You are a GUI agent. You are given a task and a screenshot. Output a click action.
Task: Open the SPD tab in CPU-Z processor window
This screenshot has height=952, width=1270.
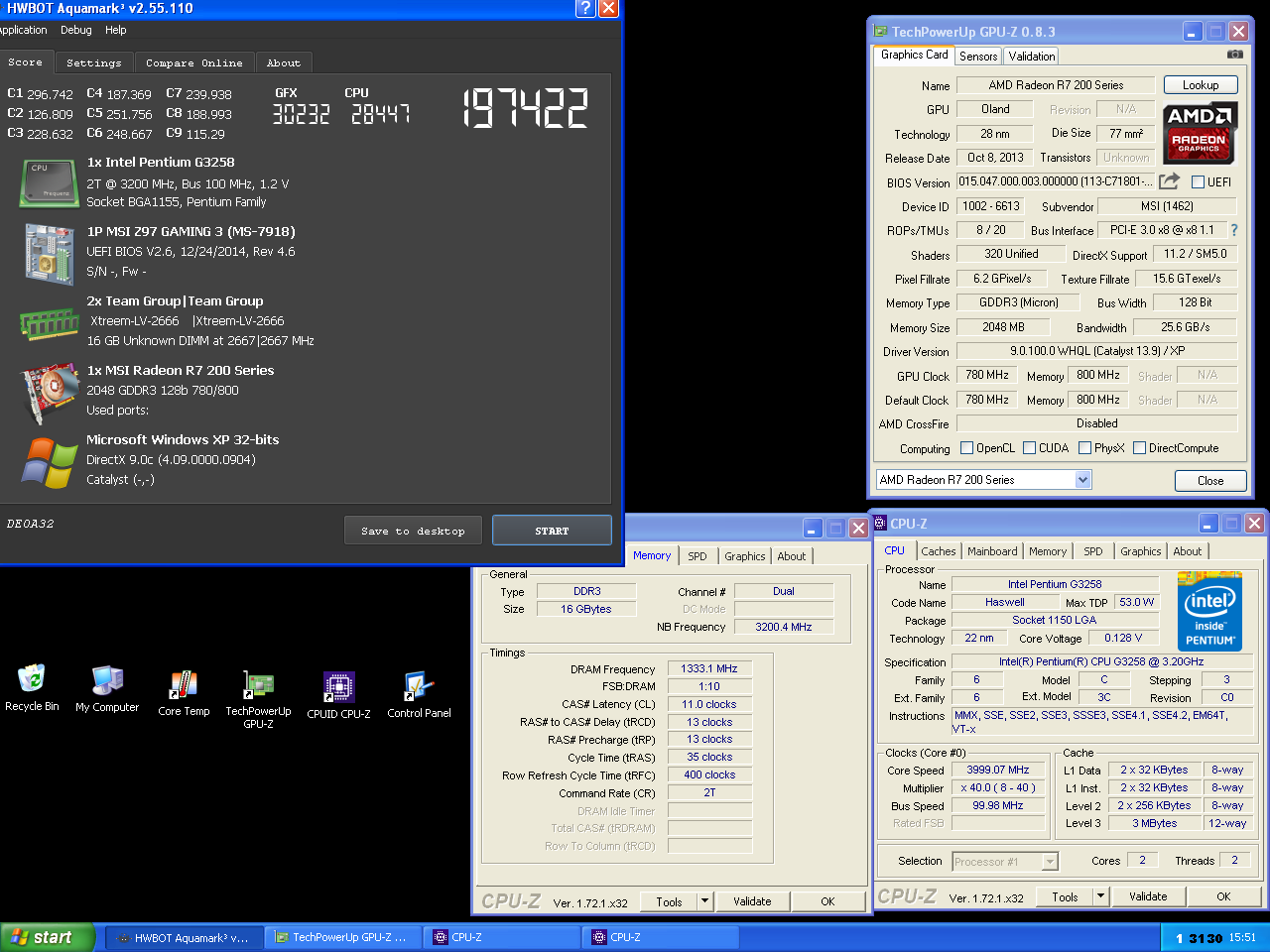[1093, 551]
